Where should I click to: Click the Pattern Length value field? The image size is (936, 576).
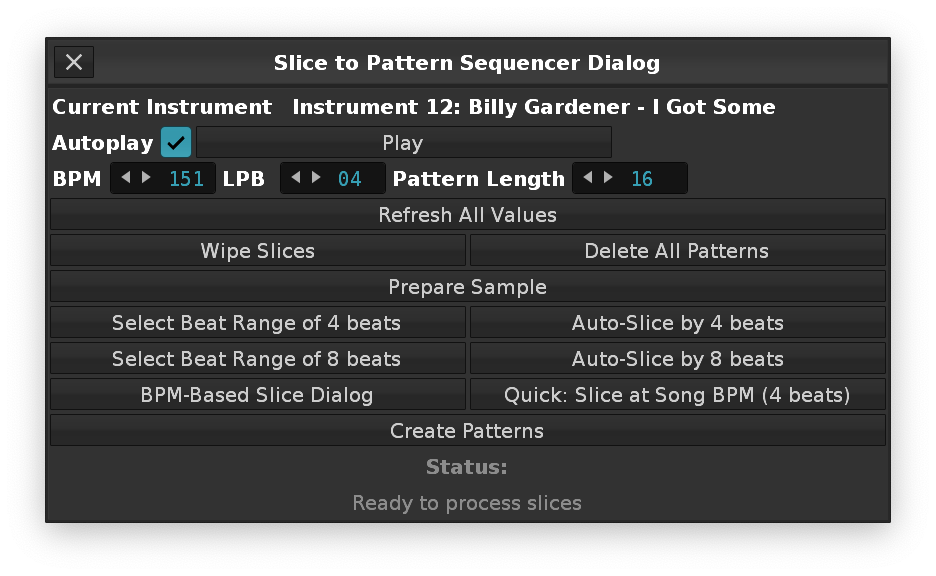coord(642,179)
